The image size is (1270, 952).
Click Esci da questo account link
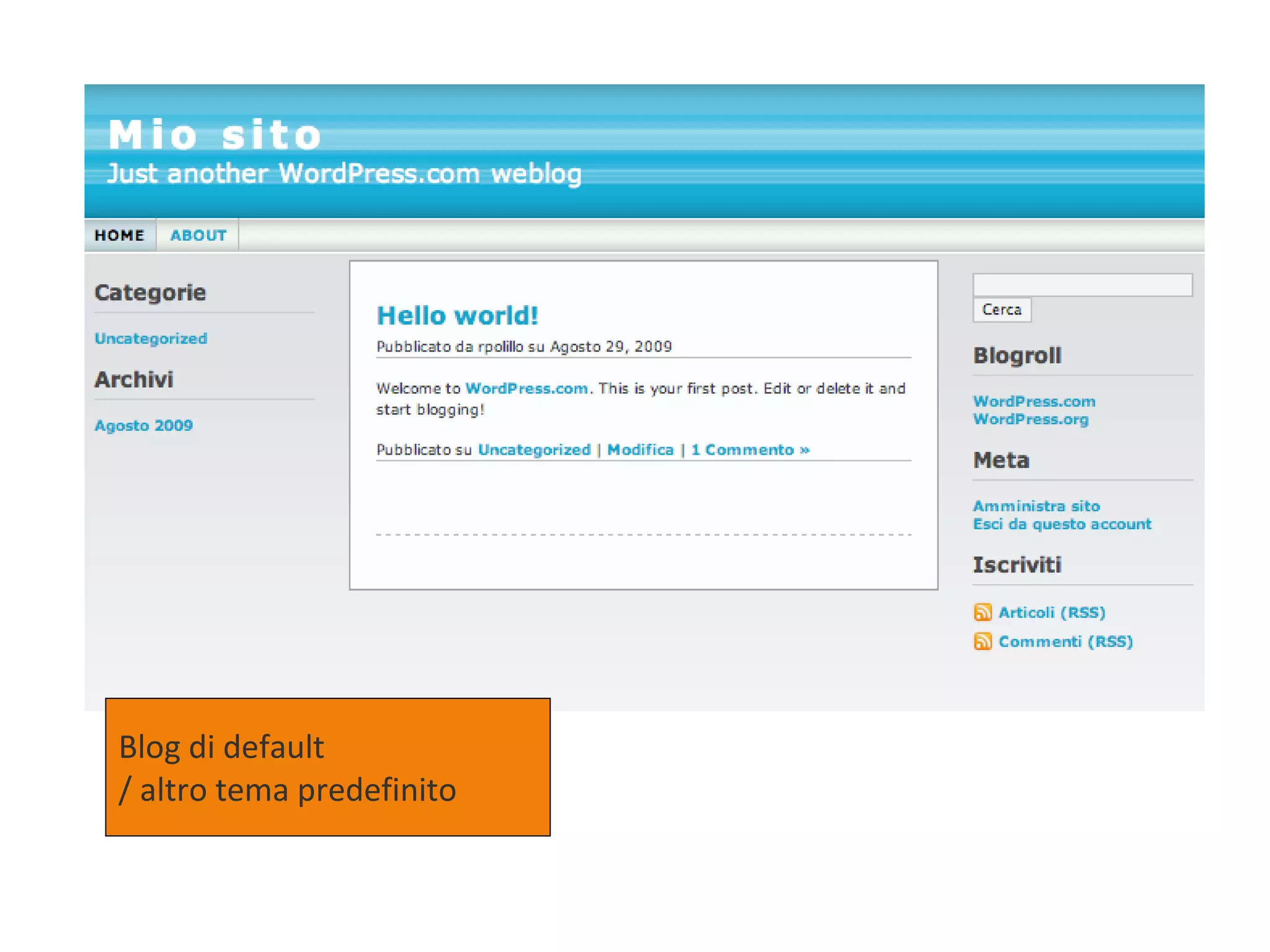coord(1062,524)
